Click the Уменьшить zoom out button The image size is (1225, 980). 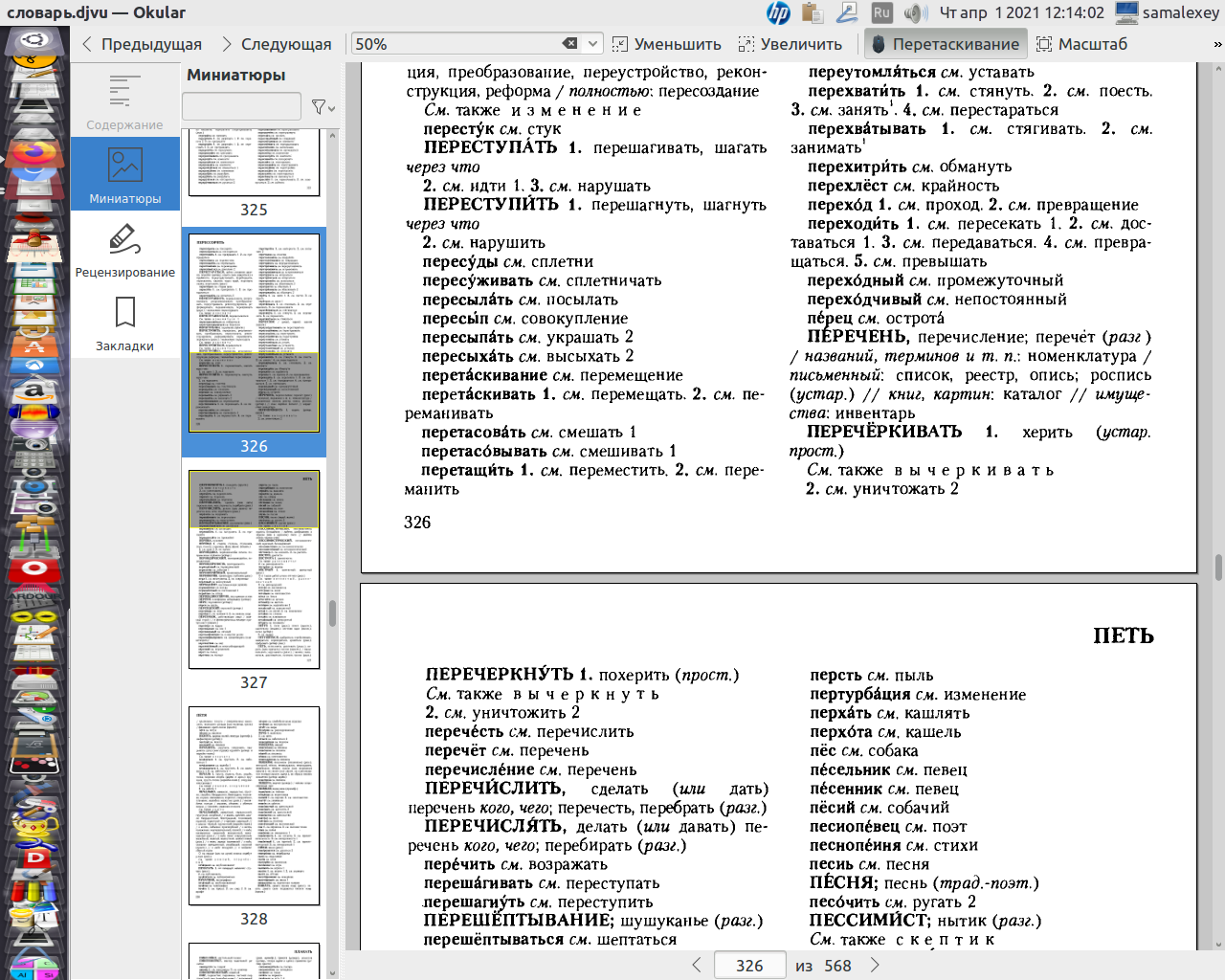tap(667, 44)
